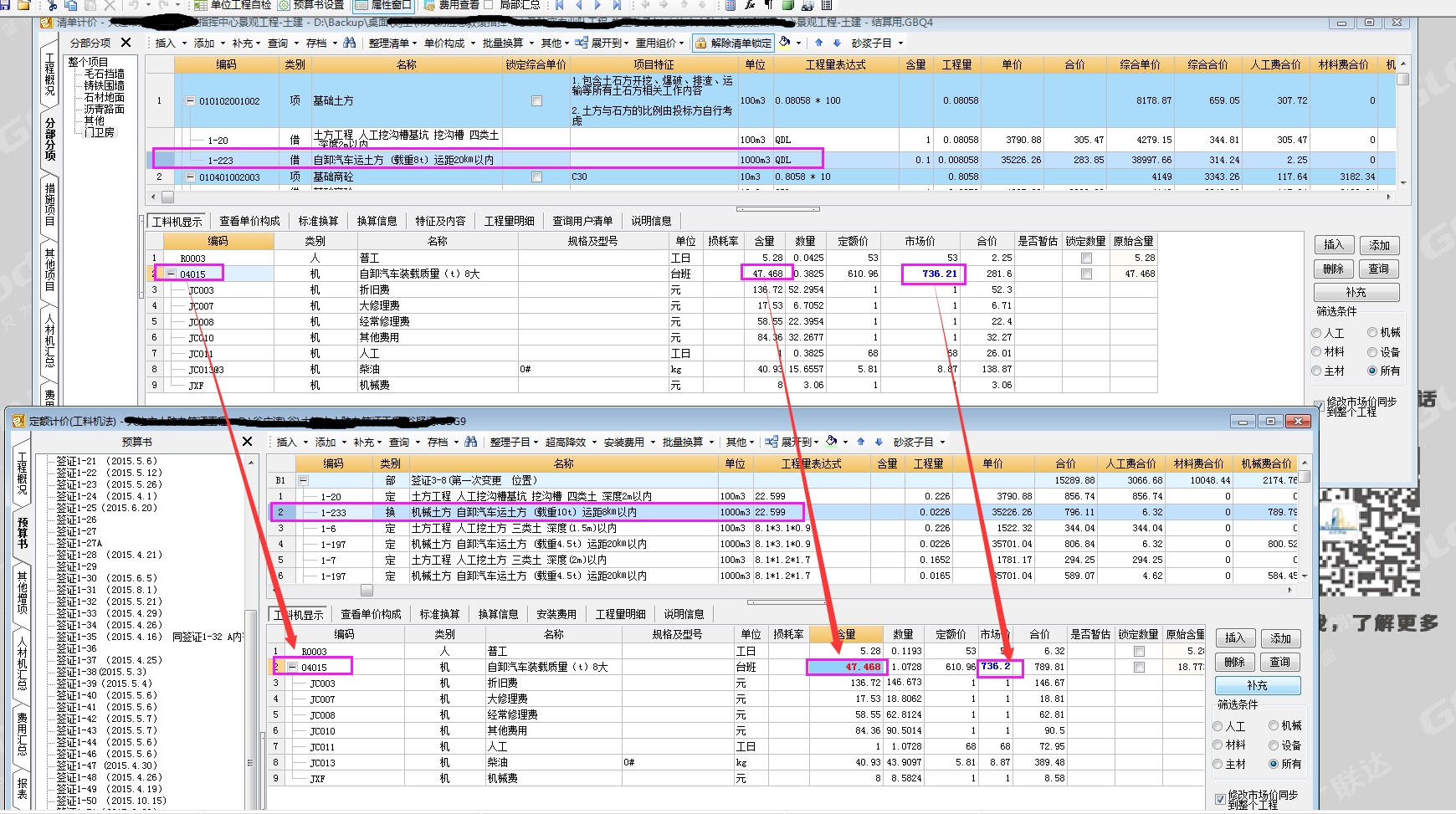Move row up with blue up arrow in 清单计价 toolbar
The width and height of the screenshot is (1456, 814).
pos(818,43)
